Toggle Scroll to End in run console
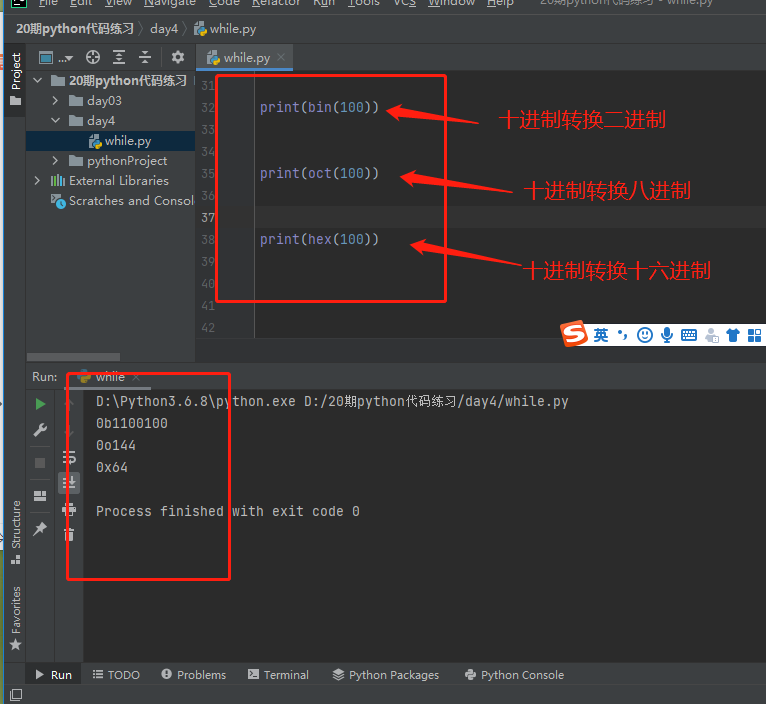Screen dimensions: 766x704 pos(69,483)
